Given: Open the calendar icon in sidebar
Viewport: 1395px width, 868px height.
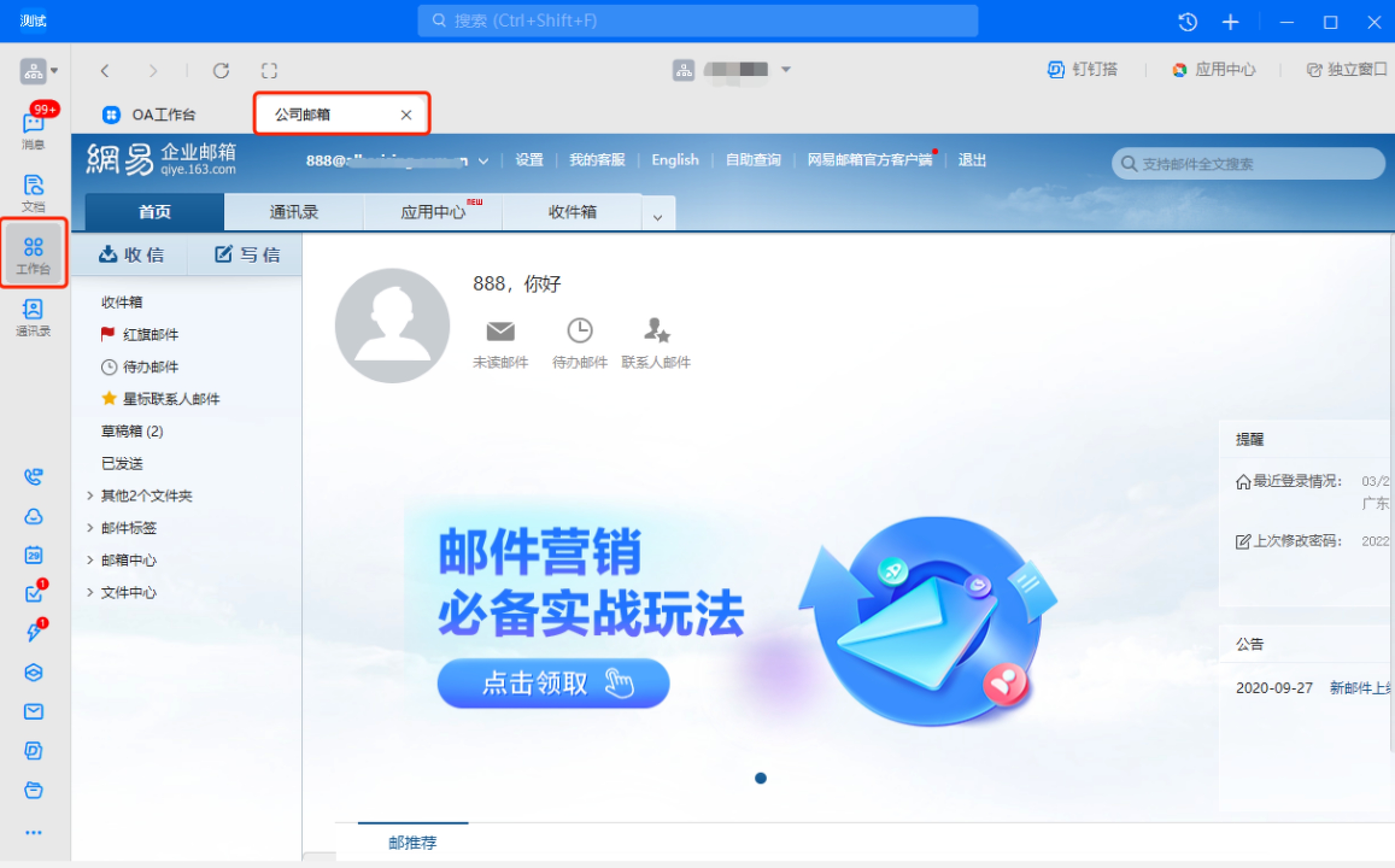Looking at the screenshot, I should [33, 555].
